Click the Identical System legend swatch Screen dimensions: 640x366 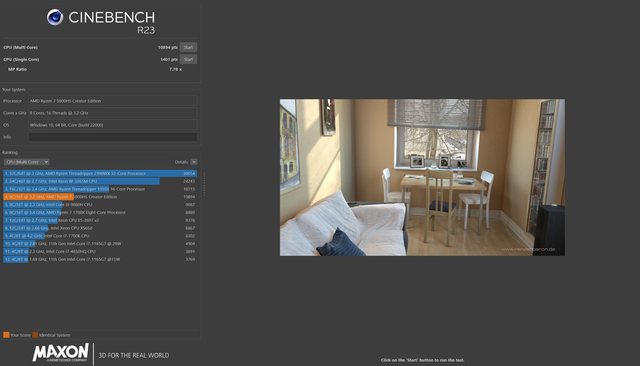point(36,335)
